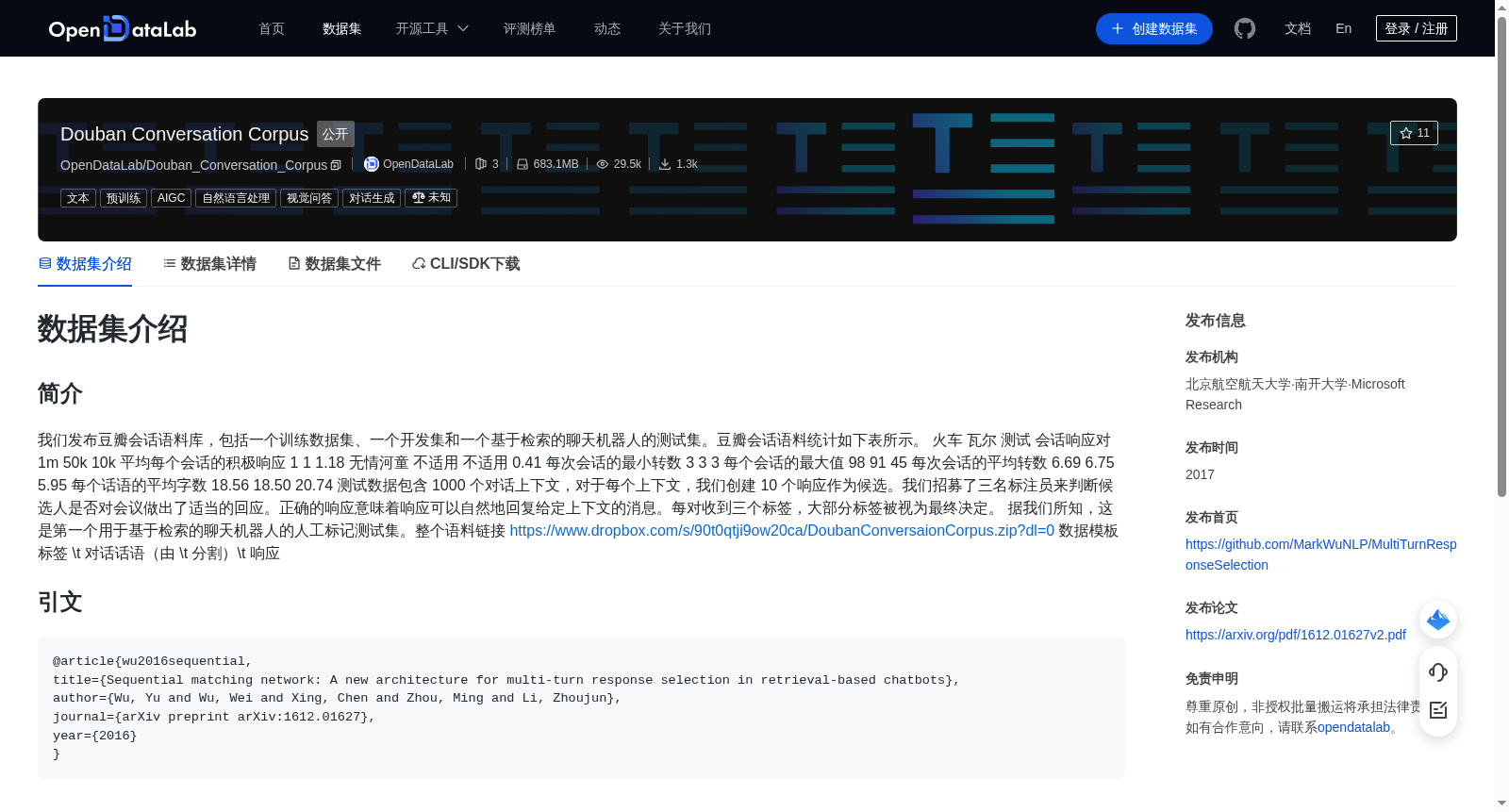Click the 公开 badge next to title
The image size is (1509, 812).
pos(336,134)
